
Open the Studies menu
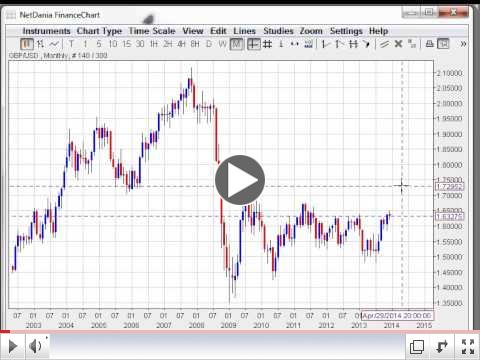[x=278, y=31]
